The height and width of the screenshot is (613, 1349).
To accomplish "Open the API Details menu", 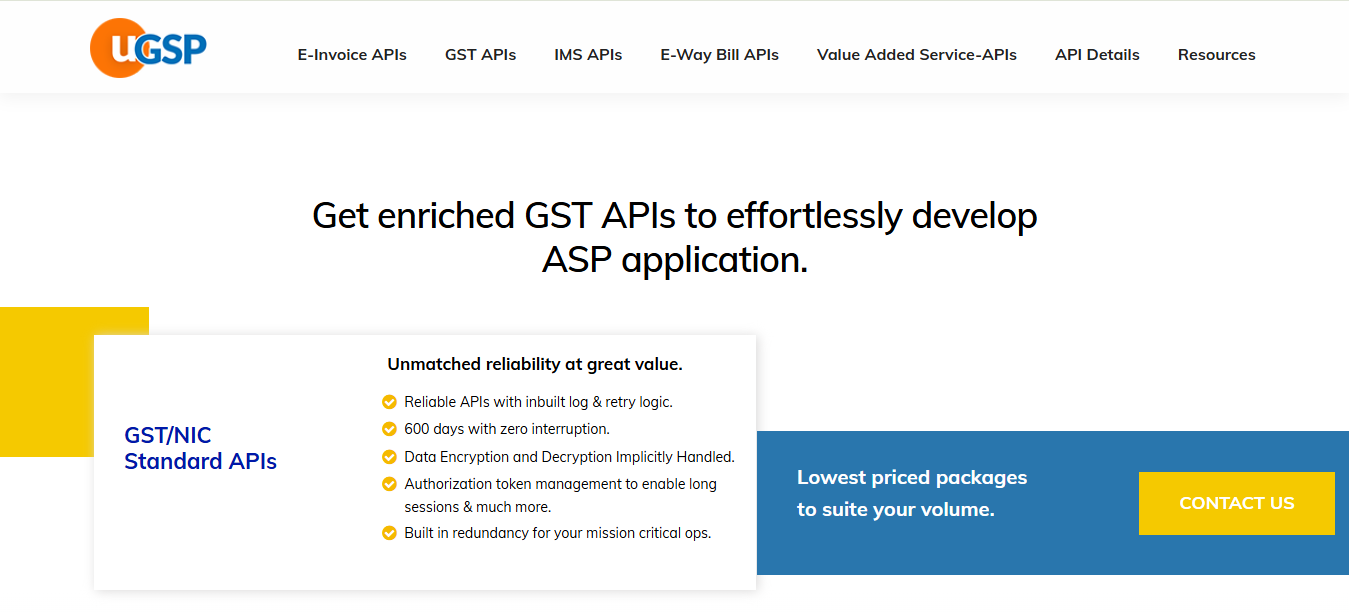I will [1097, 55].
